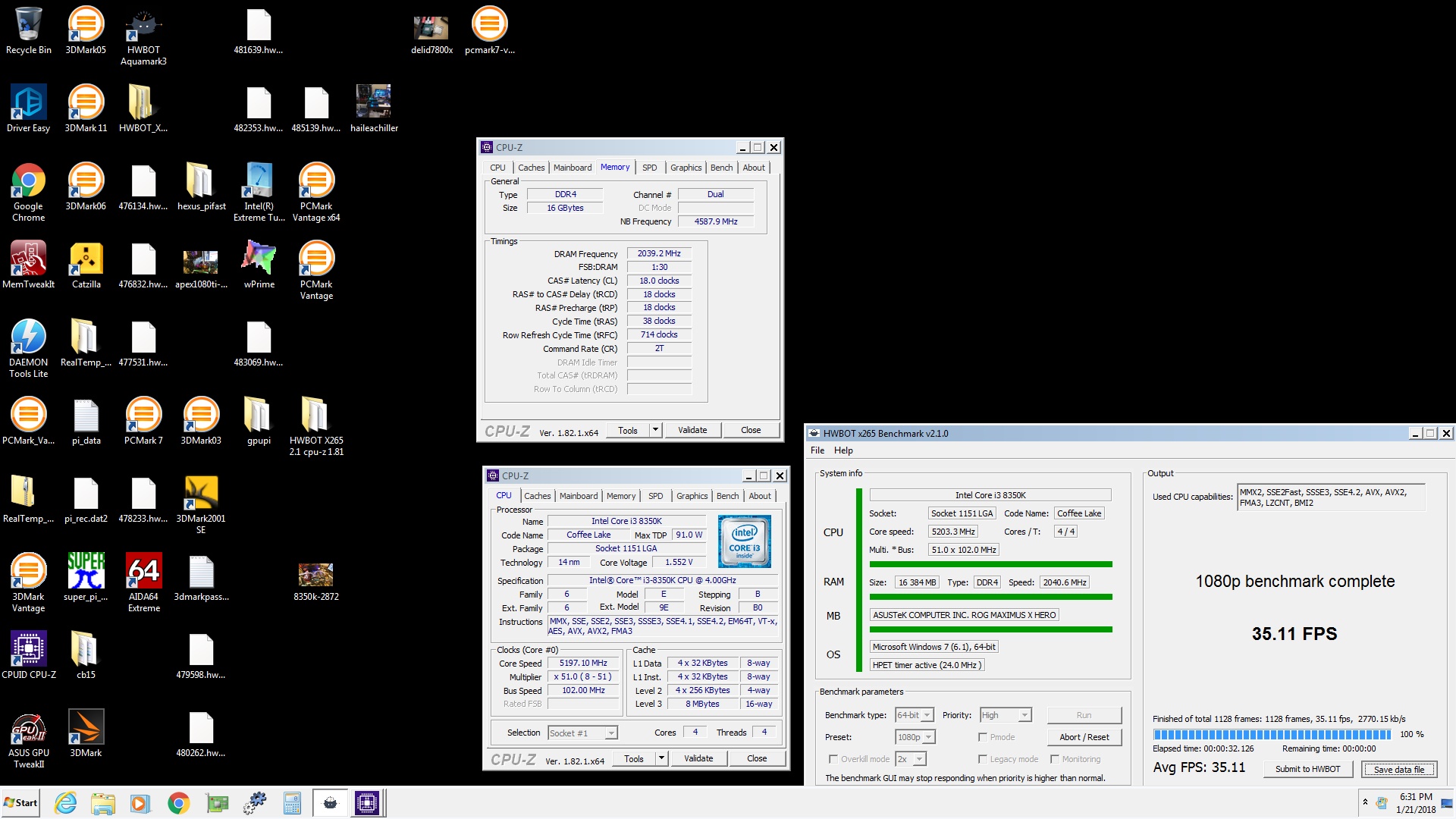This screenshot has height=819, width=1456.
Task: Open Intel Extreme Tuning utility icon
Action: (x=259, y=192)
